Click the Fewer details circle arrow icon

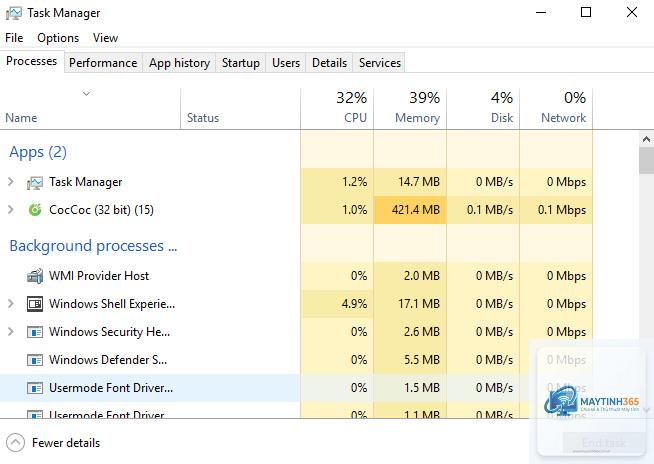click(x=15, y=443)
